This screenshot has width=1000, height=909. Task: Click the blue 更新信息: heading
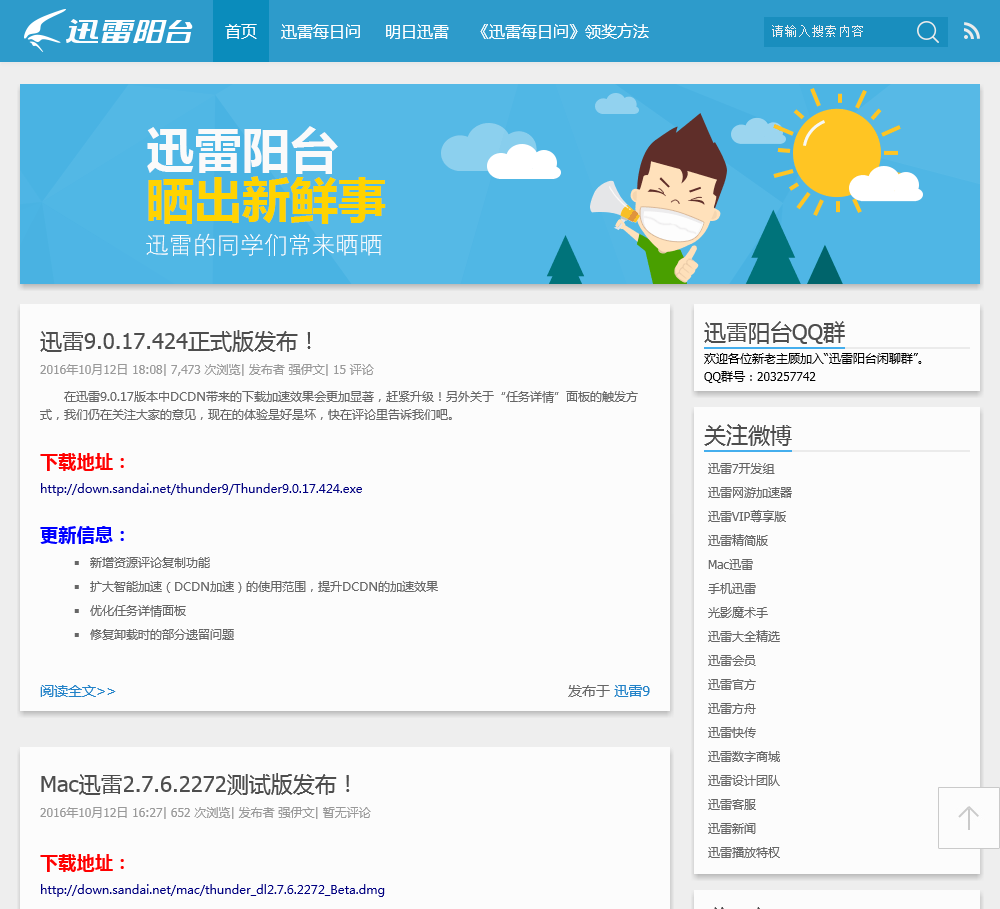pos(84,535)
